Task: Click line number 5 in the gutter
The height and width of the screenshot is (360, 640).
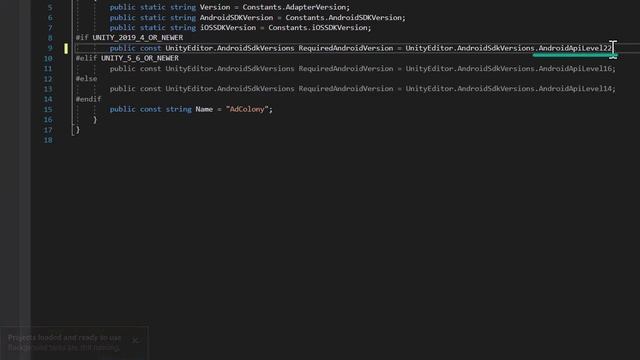Action: point(50,7)
